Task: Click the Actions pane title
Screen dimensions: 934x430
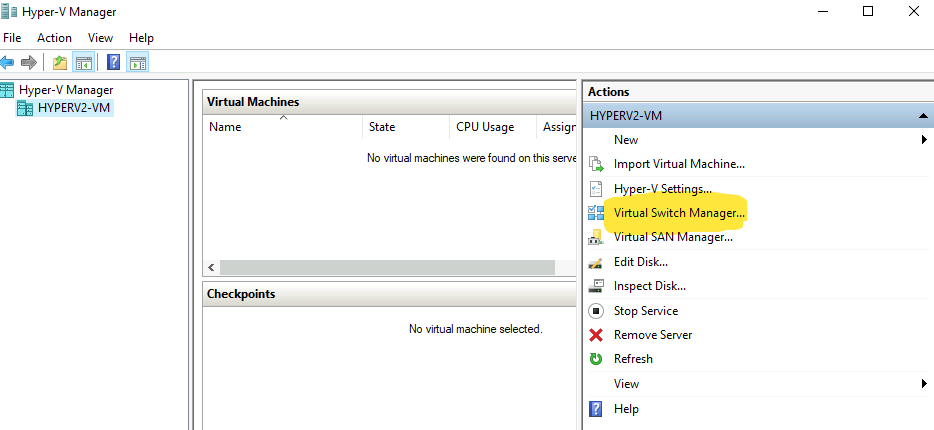Action: tap(609, 92)
